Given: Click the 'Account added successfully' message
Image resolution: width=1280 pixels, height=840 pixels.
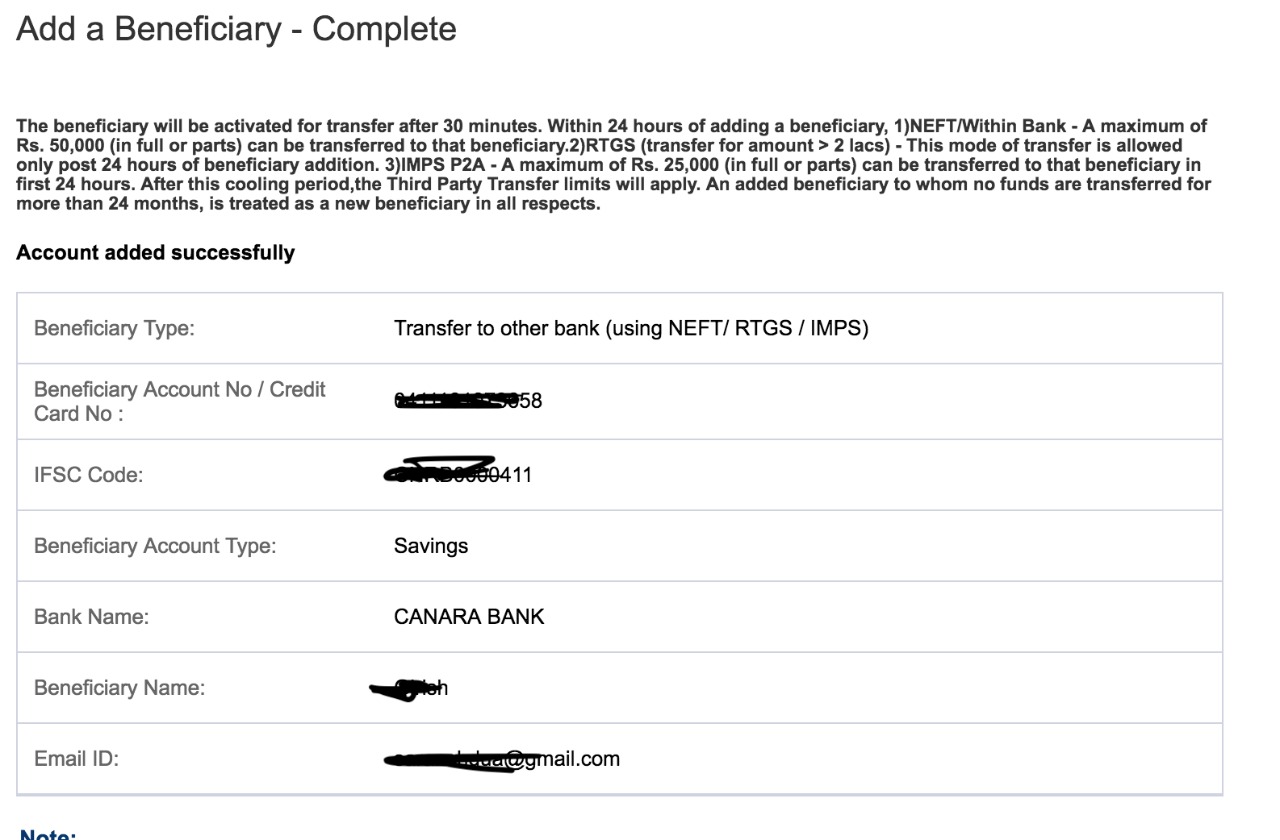Looking at the screenshot, I should coord(155,253).
